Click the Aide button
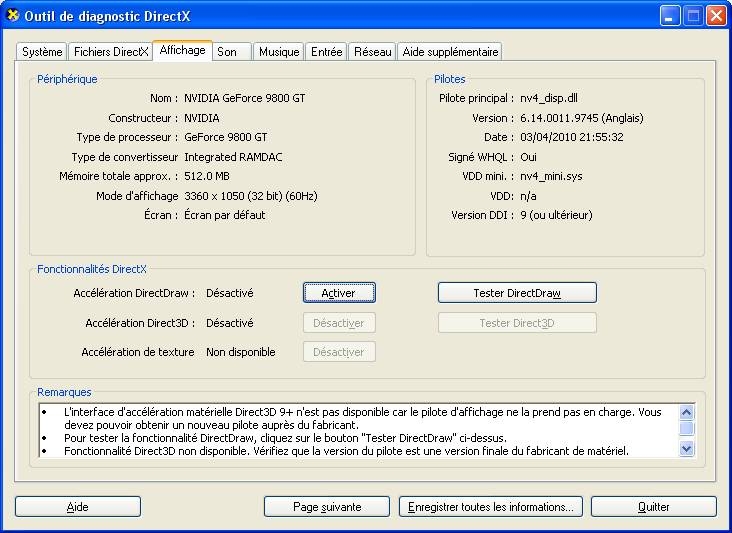Viewport: 732px width, 533px height. tap(78, 507)
